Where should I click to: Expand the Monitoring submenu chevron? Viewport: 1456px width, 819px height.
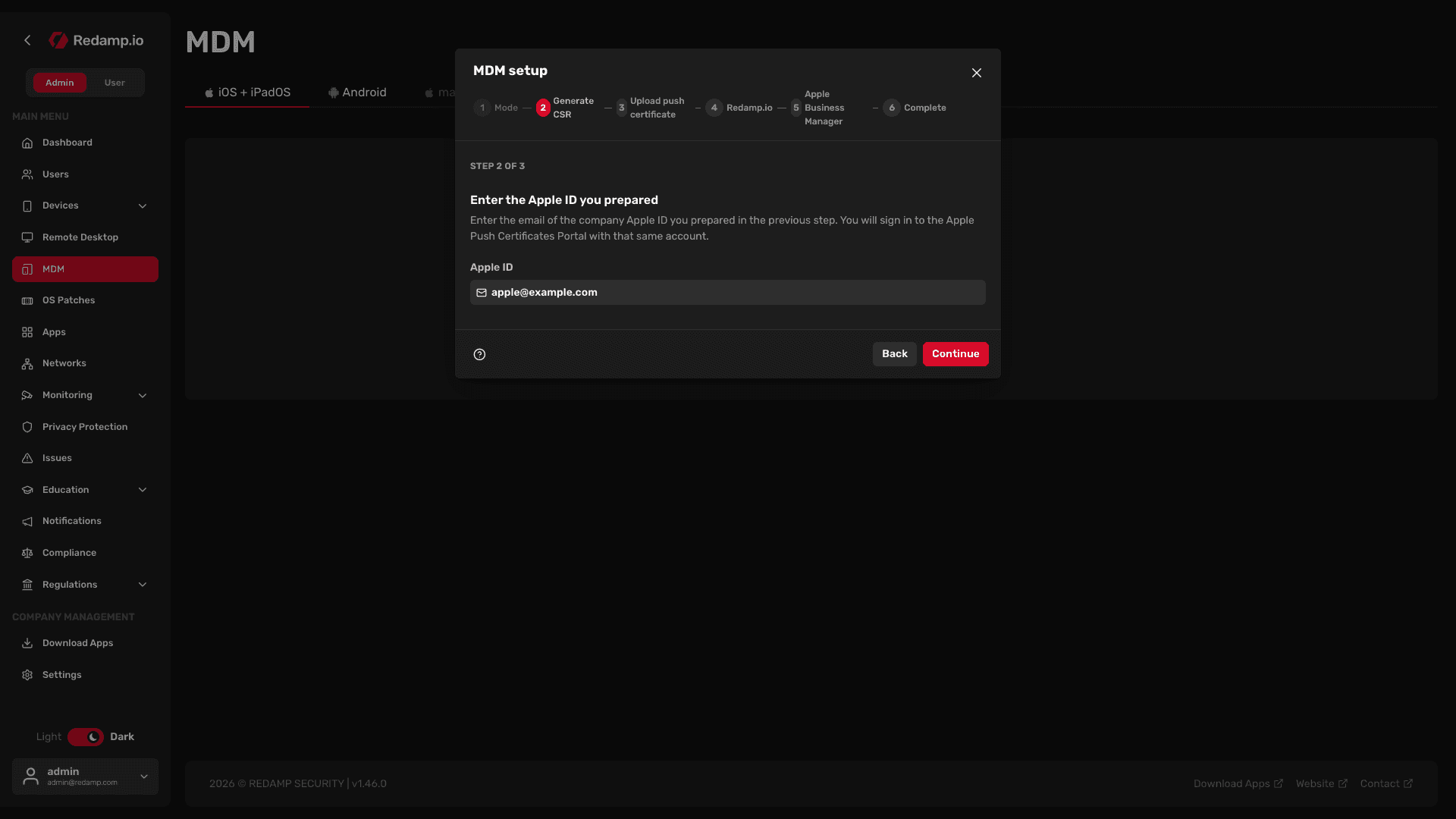click(143, 396)
